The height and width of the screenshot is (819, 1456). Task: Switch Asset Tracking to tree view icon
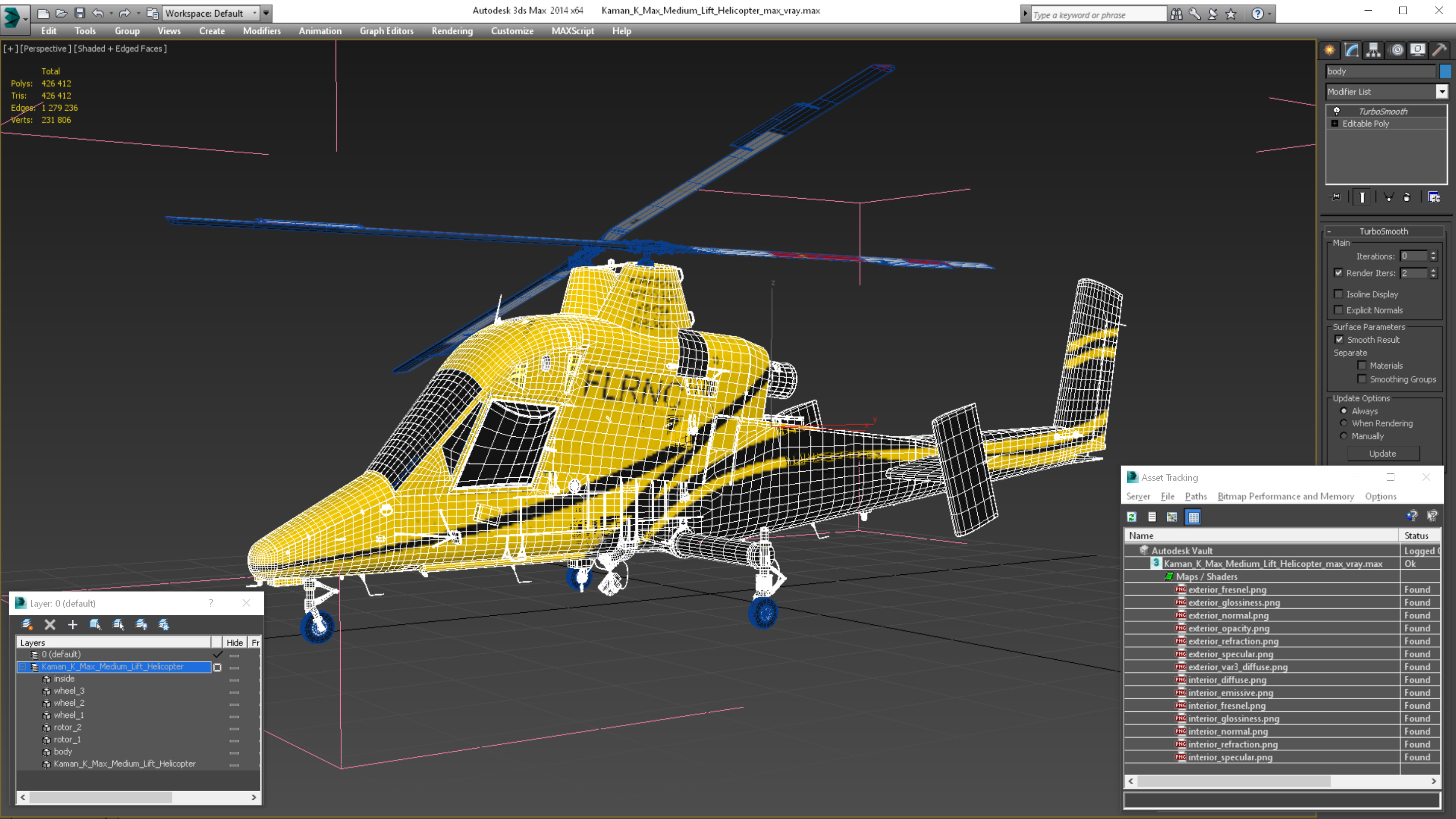point(1172,517)
